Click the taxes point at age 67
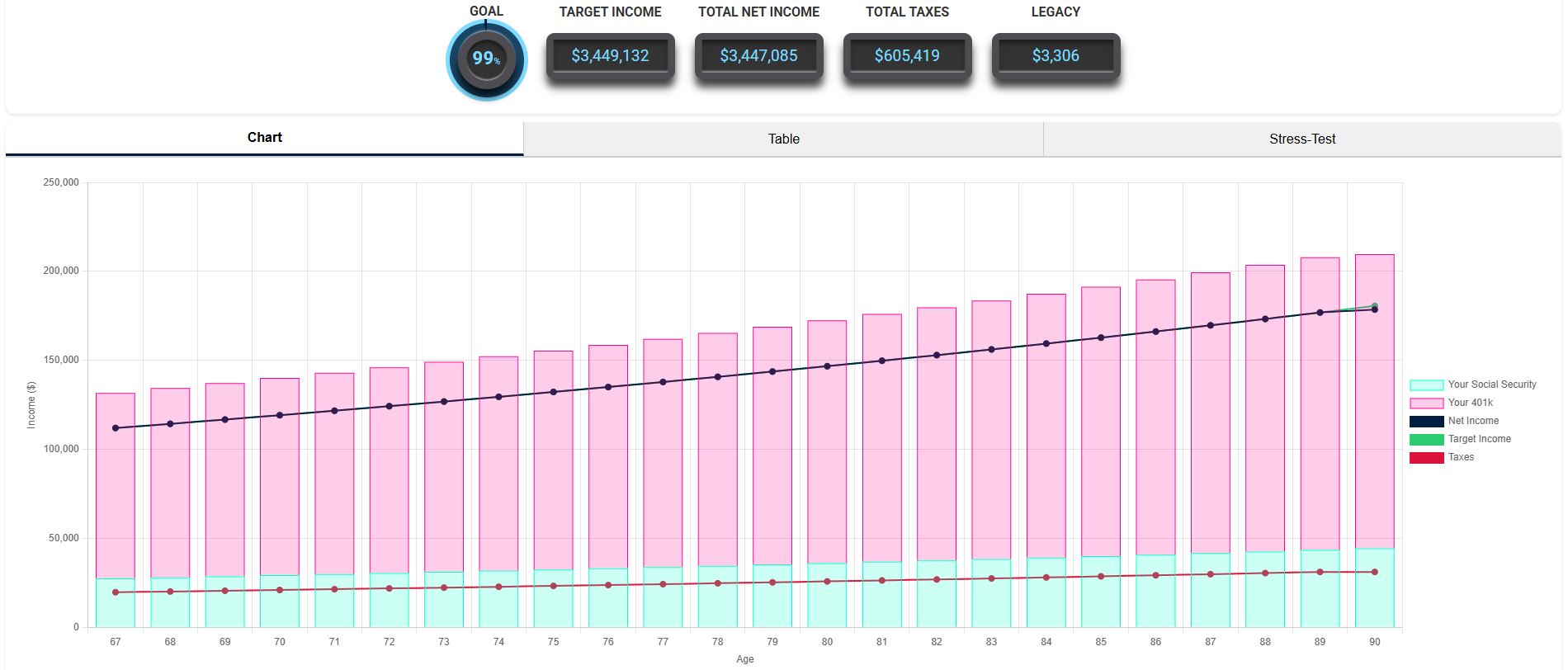Screen dimensions: 1568x670 tap(116, 592)
